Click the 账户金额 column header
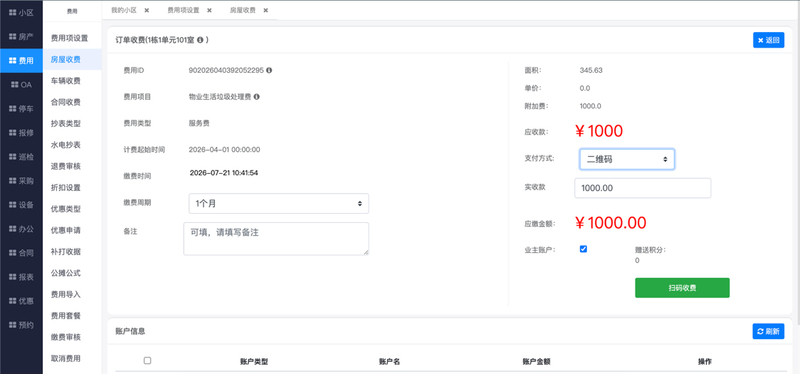 [x=536, y=361]
